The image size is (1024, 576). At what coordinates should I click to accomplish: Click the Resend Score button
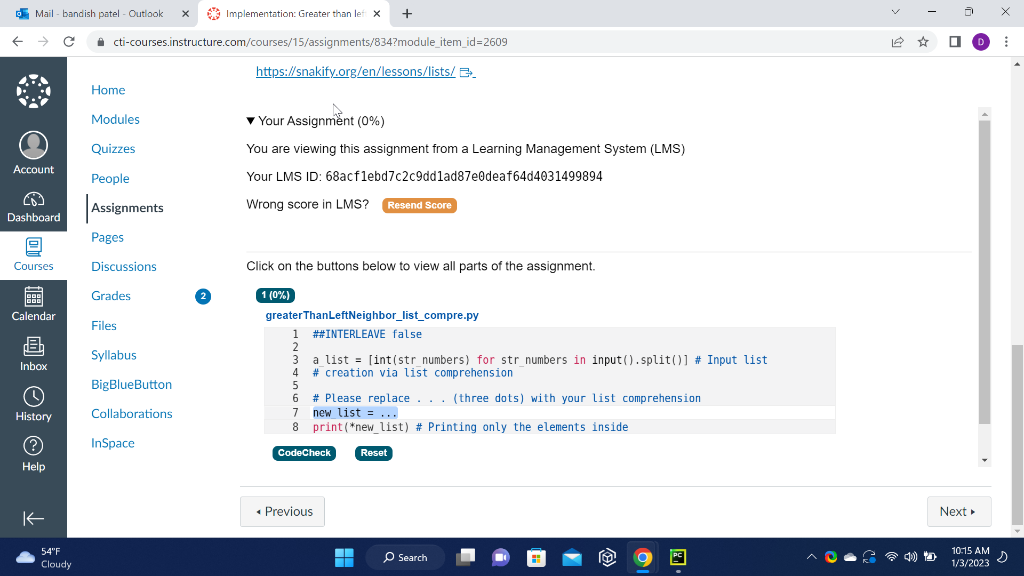(x=419, y=205)
